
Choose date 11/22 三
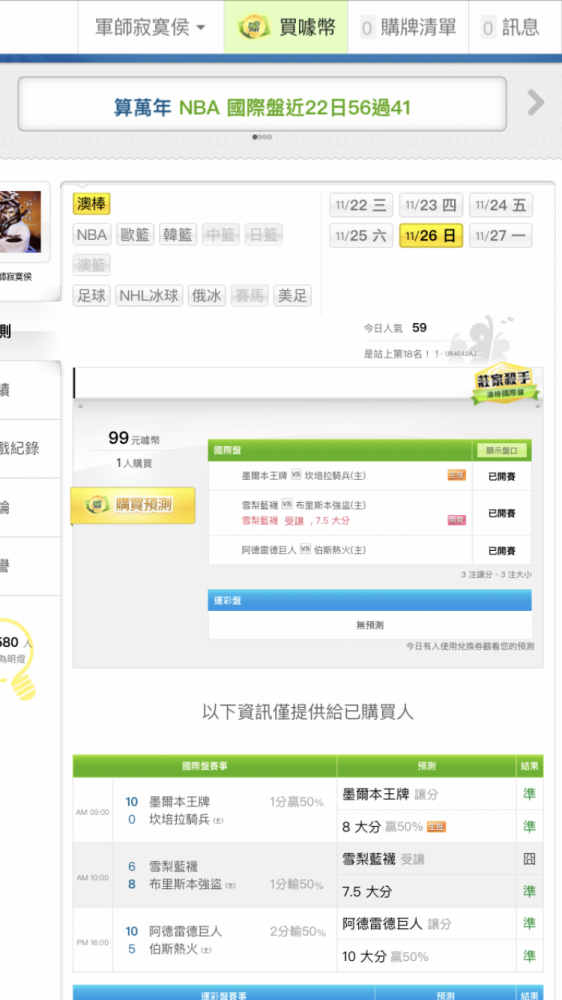coord(362,205)
